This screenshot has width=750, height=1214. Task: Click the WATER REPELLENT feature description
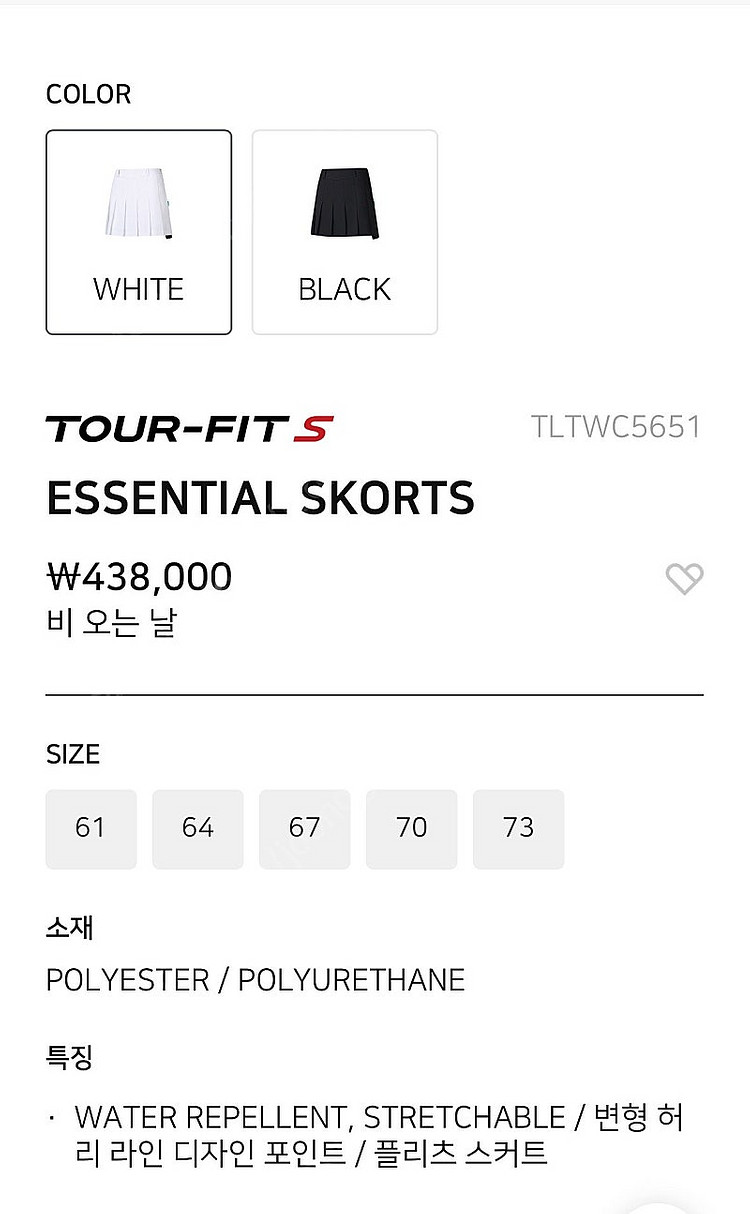pyautogui.click(x=379, y=1135)
